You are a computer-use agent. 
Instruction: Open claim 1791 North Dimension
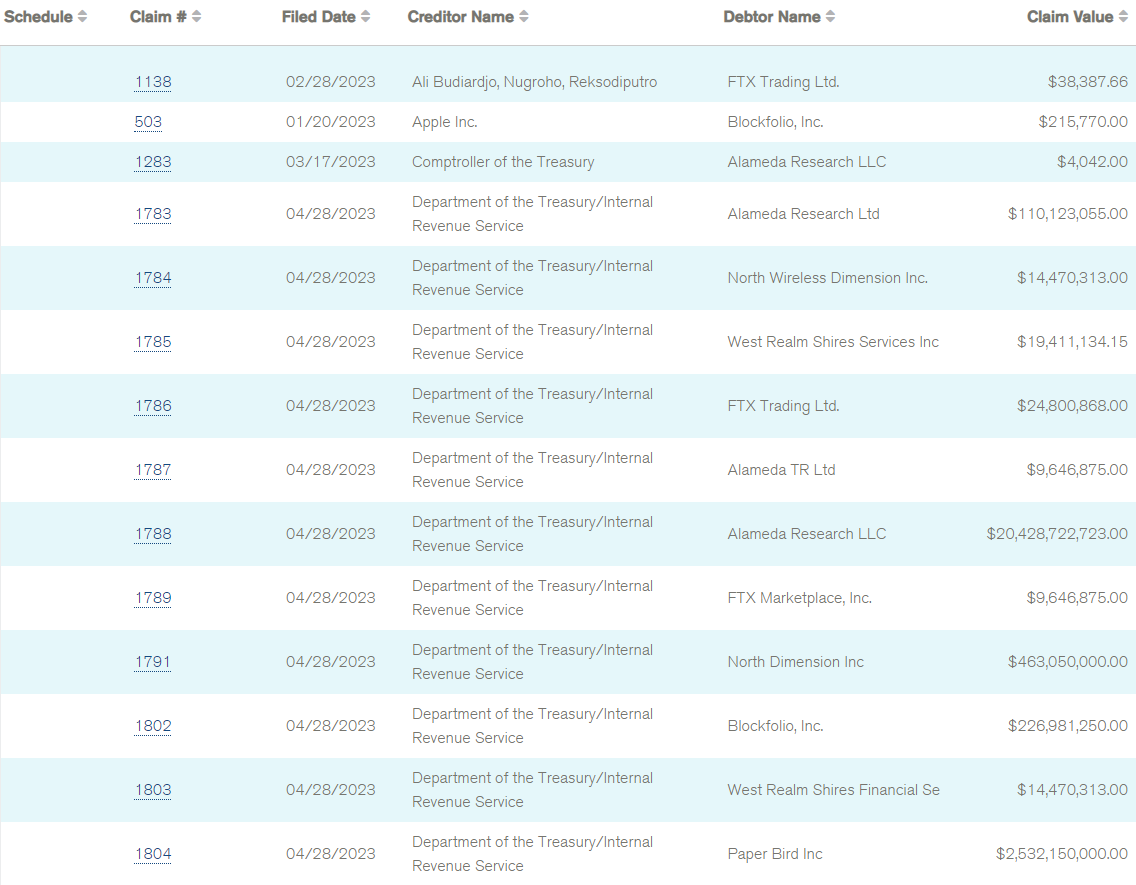(153, 662)
